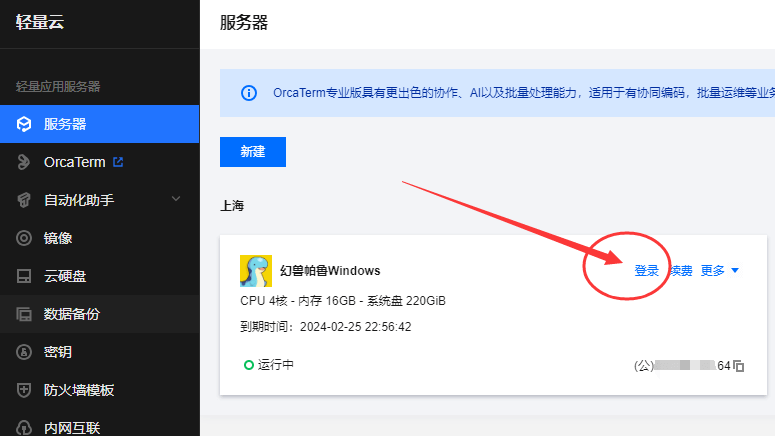Viewport: 775px width, 436px height.
Task: Click the 运行中 status indicator
Action: click(x=269, y=365)
